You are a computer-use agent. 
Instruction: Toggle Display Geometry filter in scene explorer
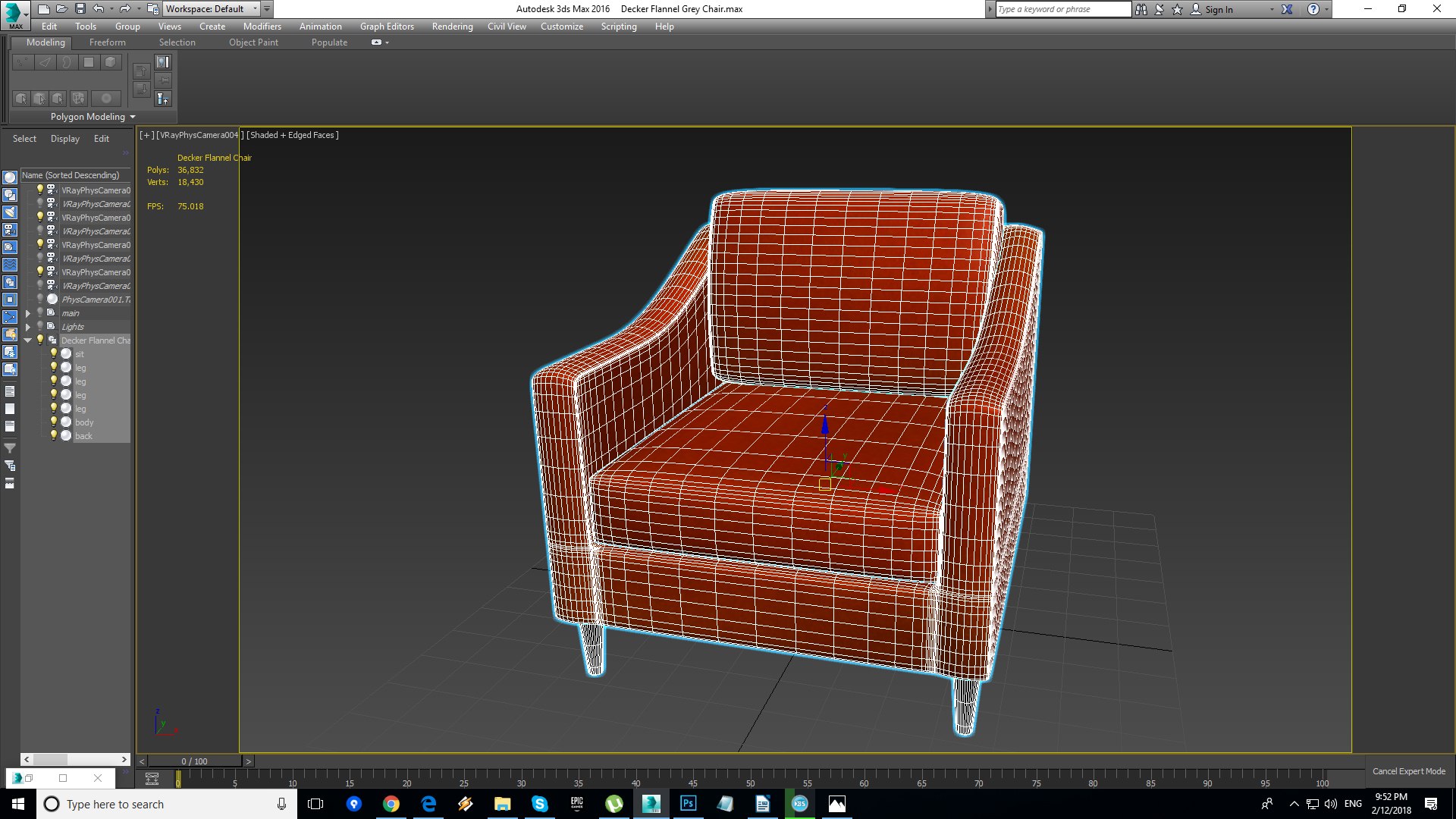[x=10, y=177]
